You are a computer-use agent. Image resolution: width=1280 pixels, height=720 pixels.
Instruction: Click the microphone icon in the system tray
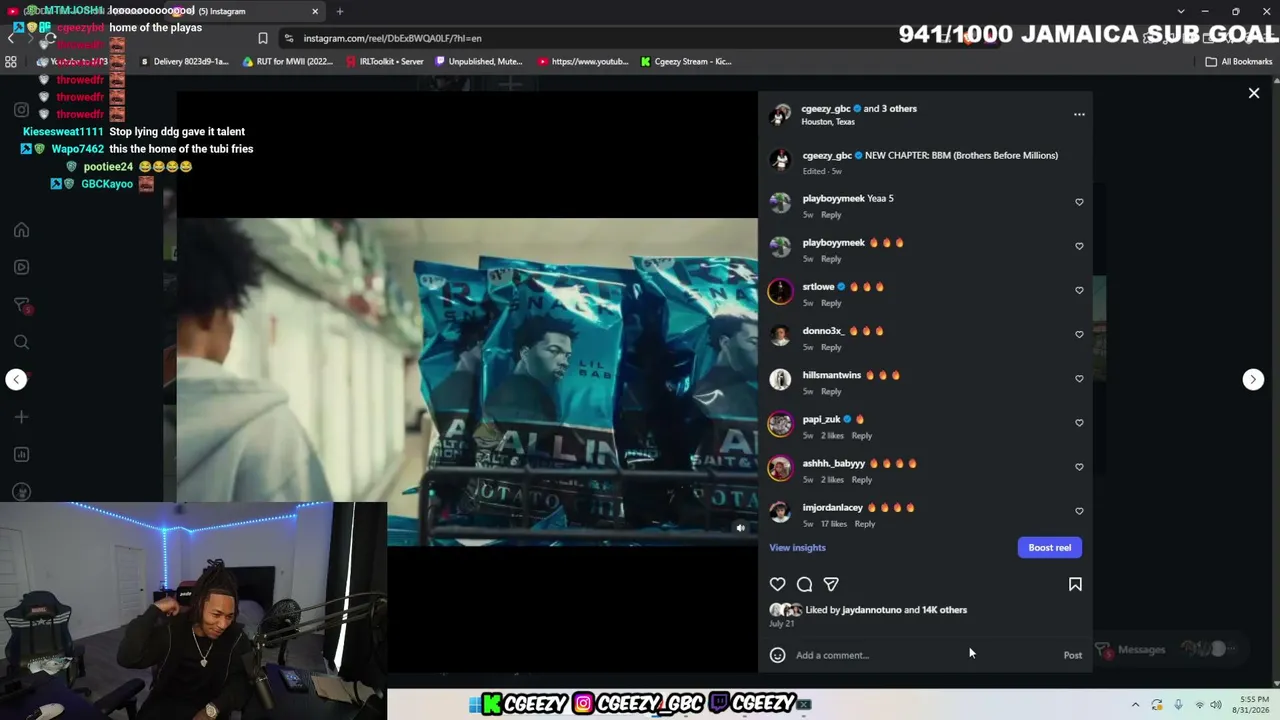click(x=1178, y=705)
